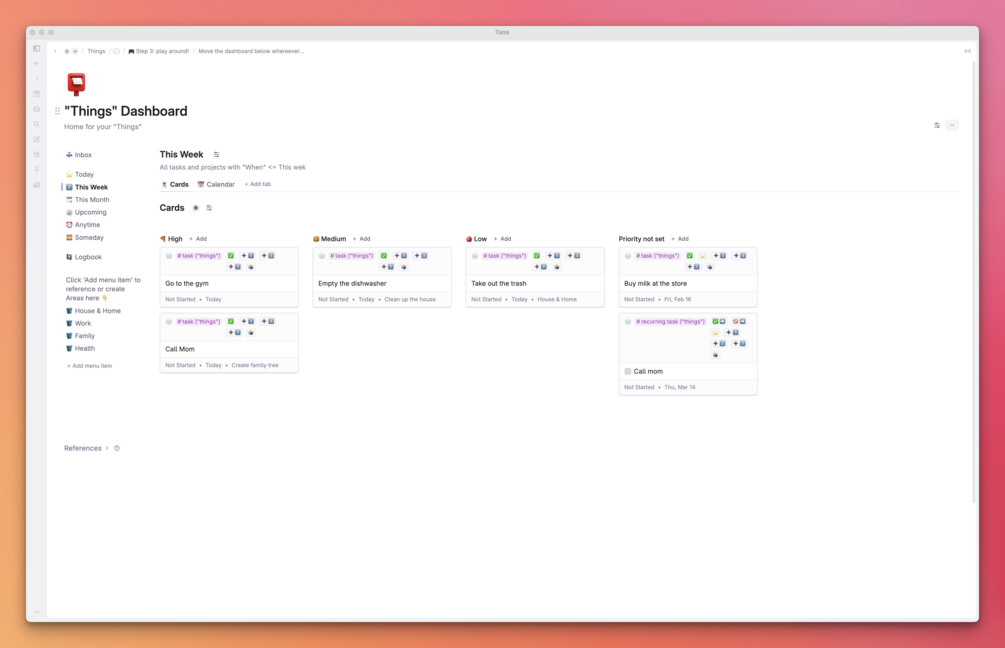
Task: Expand the References section chevron
Action: [x=107, y=448]
